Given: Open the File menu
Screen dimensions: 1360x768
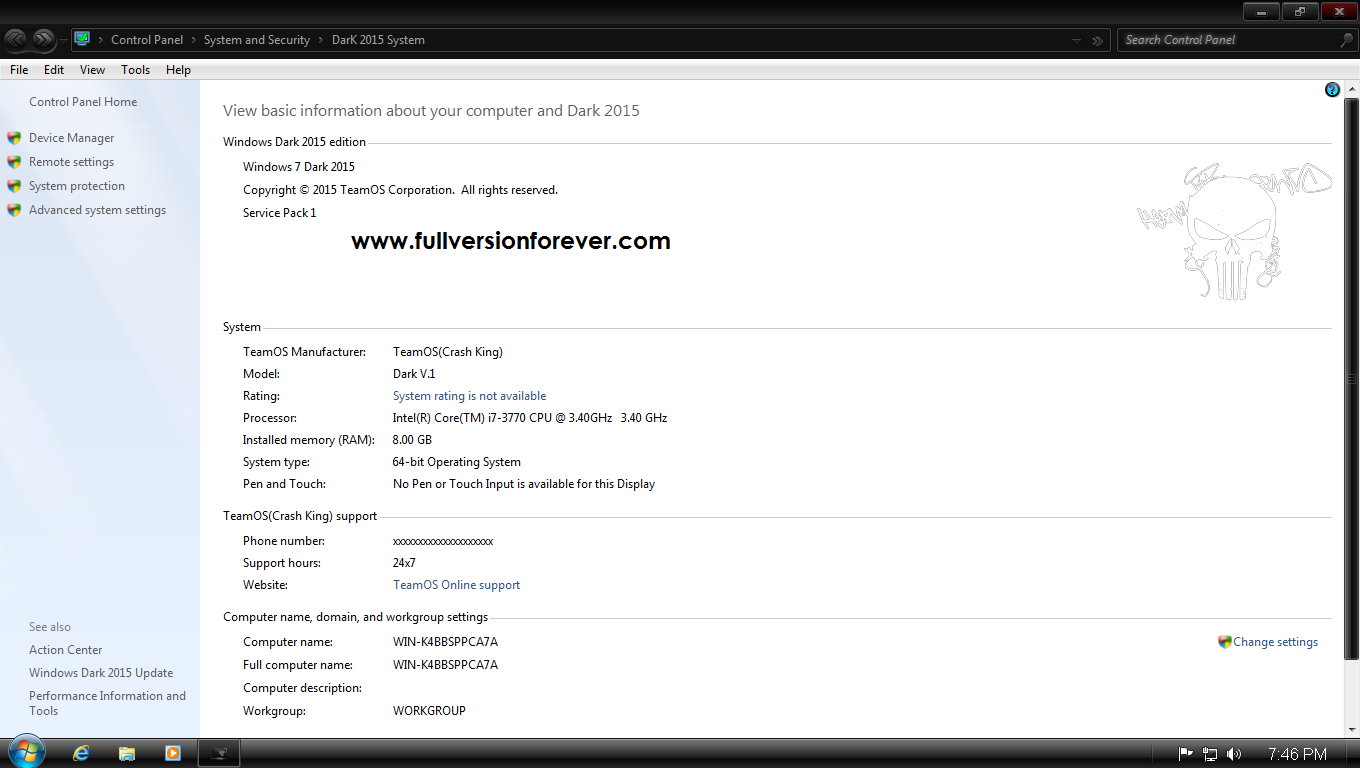Looking at the screenshot, I should [19, 70].
